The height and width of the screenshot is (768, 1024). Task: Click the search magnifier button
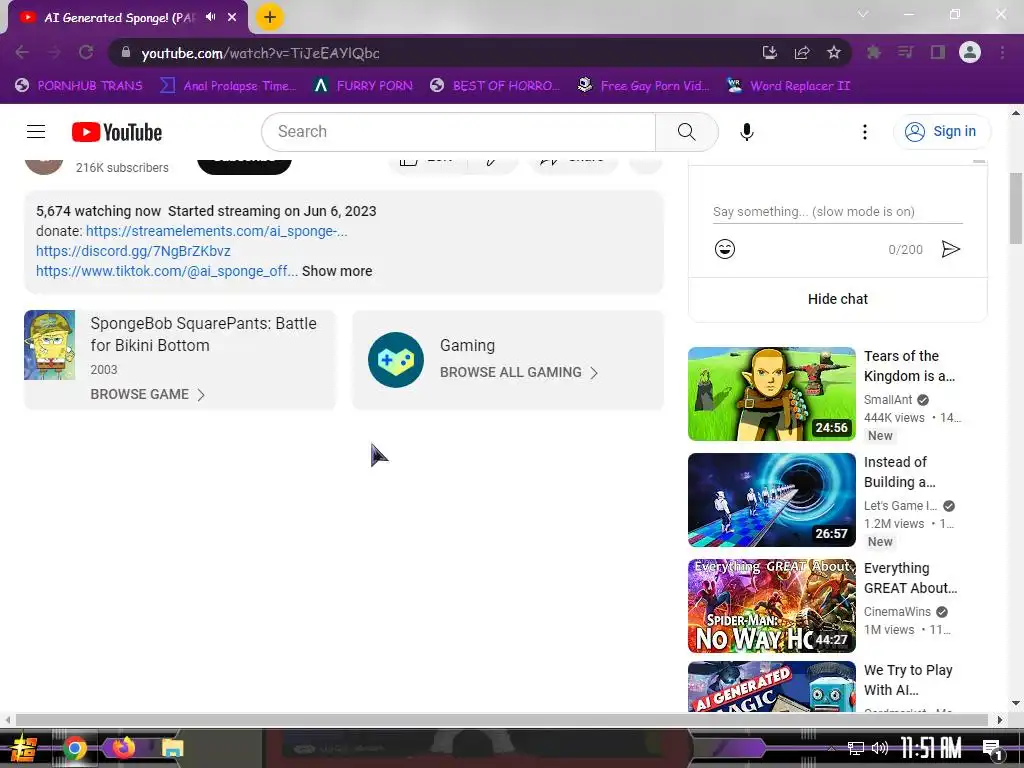pyautogui.click(x=686, y=132)
